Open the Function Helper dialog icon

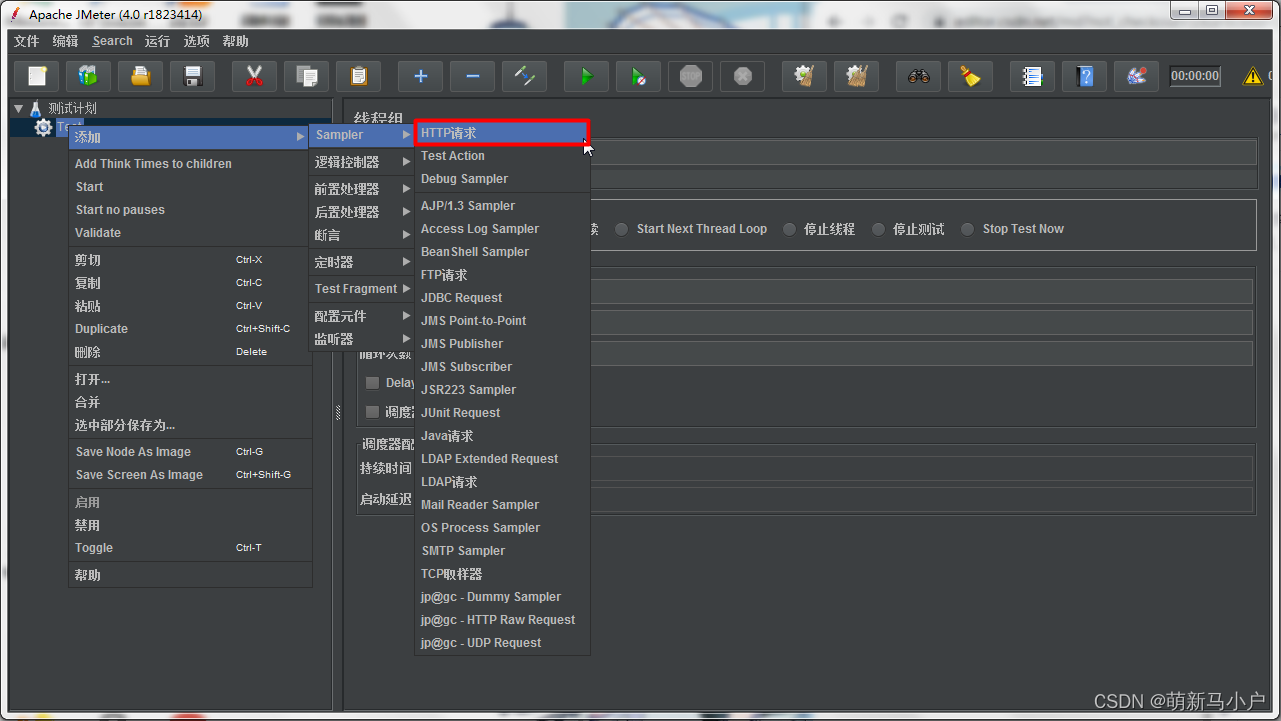point(1032,76)
